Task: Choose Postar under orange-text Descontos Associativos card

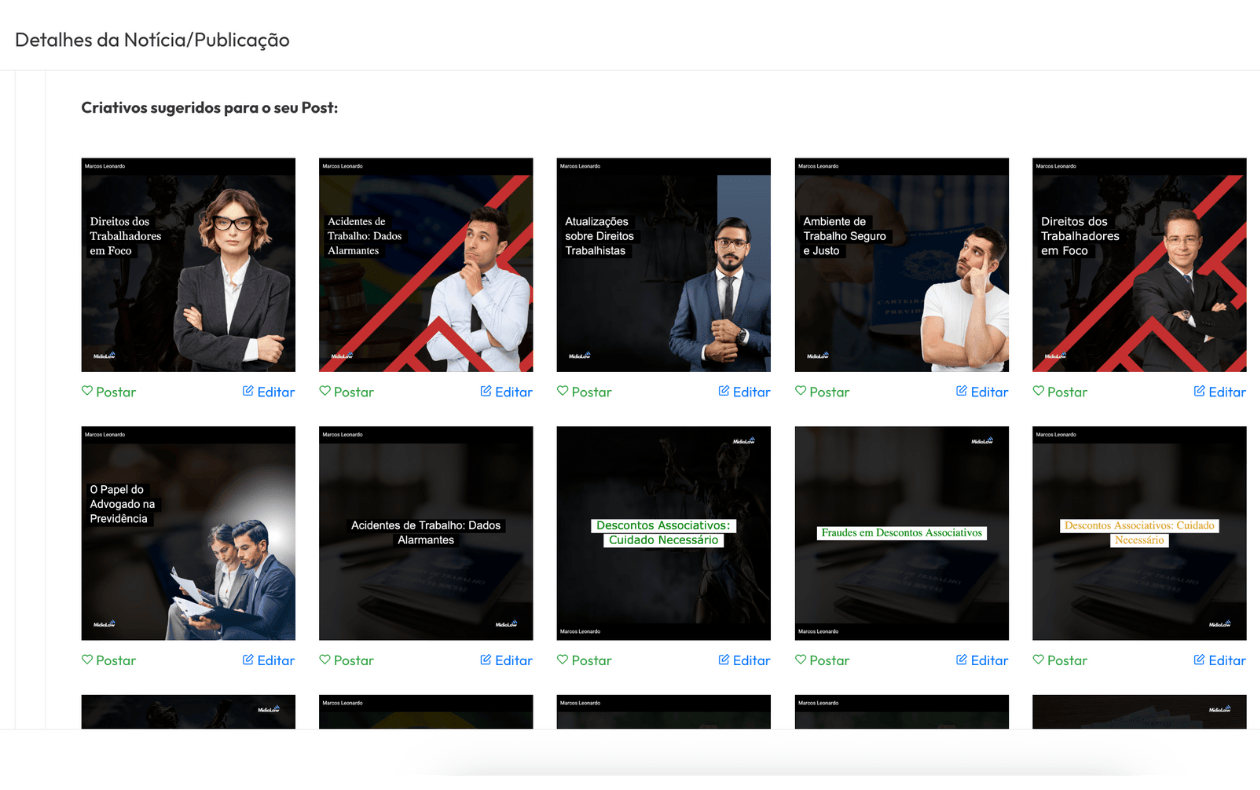Action: 1060,660
